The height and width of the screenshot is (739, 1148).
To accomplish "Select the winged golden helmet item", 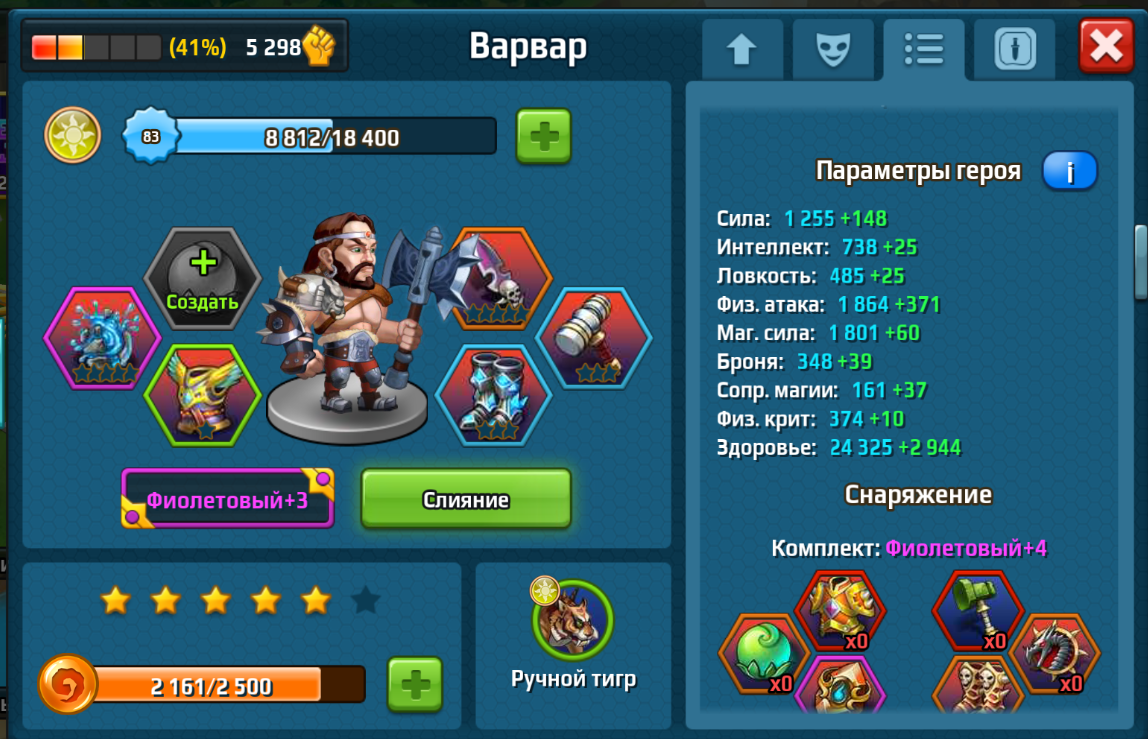I will [203, 396].
